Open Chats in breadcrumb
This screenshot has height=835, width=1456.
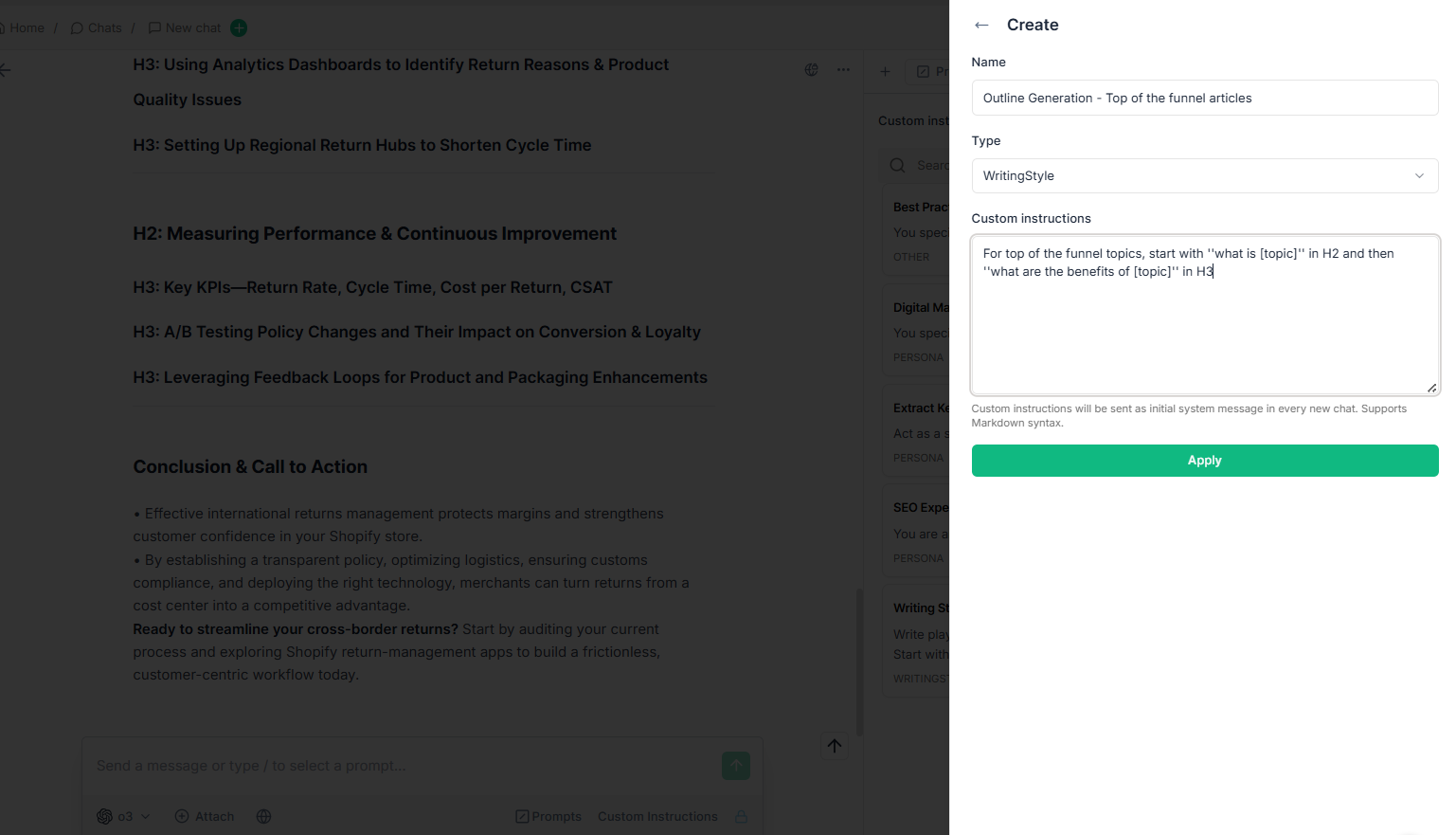point(97,27)
